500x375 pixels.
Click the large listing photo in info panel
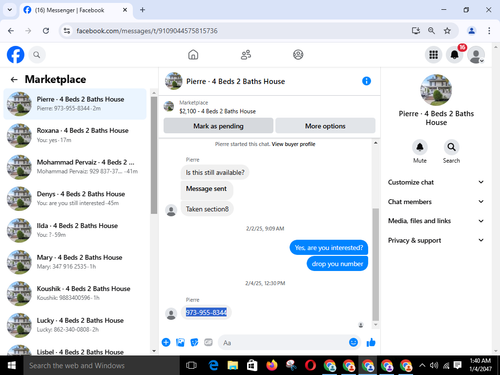pyautogui.click(x=436, y=90)
